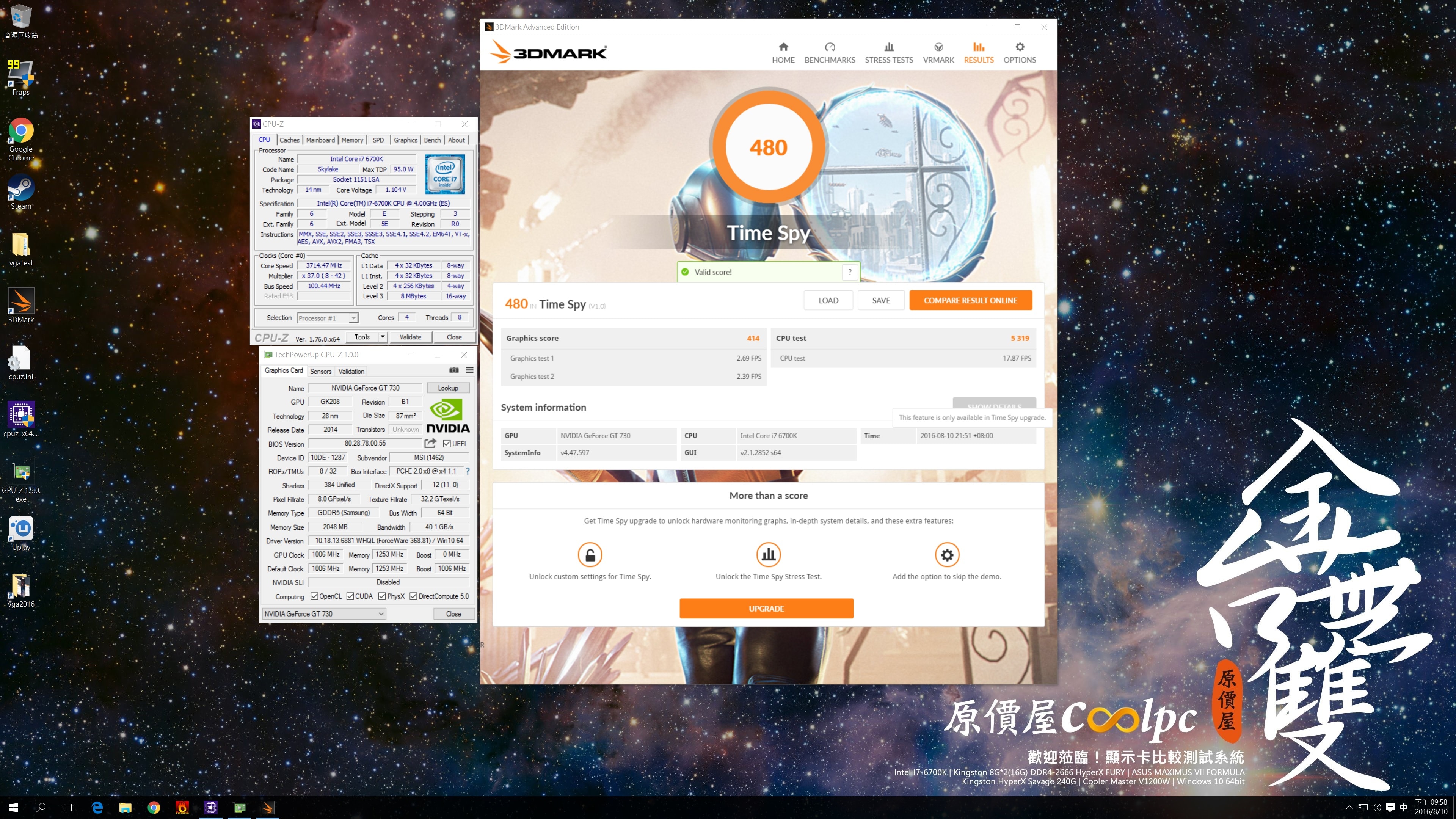Click the BIOS version share/export icon
This screenshot has width=1456, height=819.
tap(430, 443)
